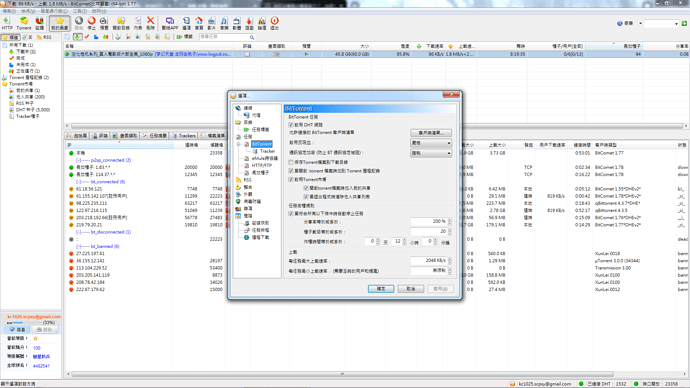Image resolution: width=690 pixels, height=388 pixels.
Task: Click the blue link in task name
Action: point(192,54)
